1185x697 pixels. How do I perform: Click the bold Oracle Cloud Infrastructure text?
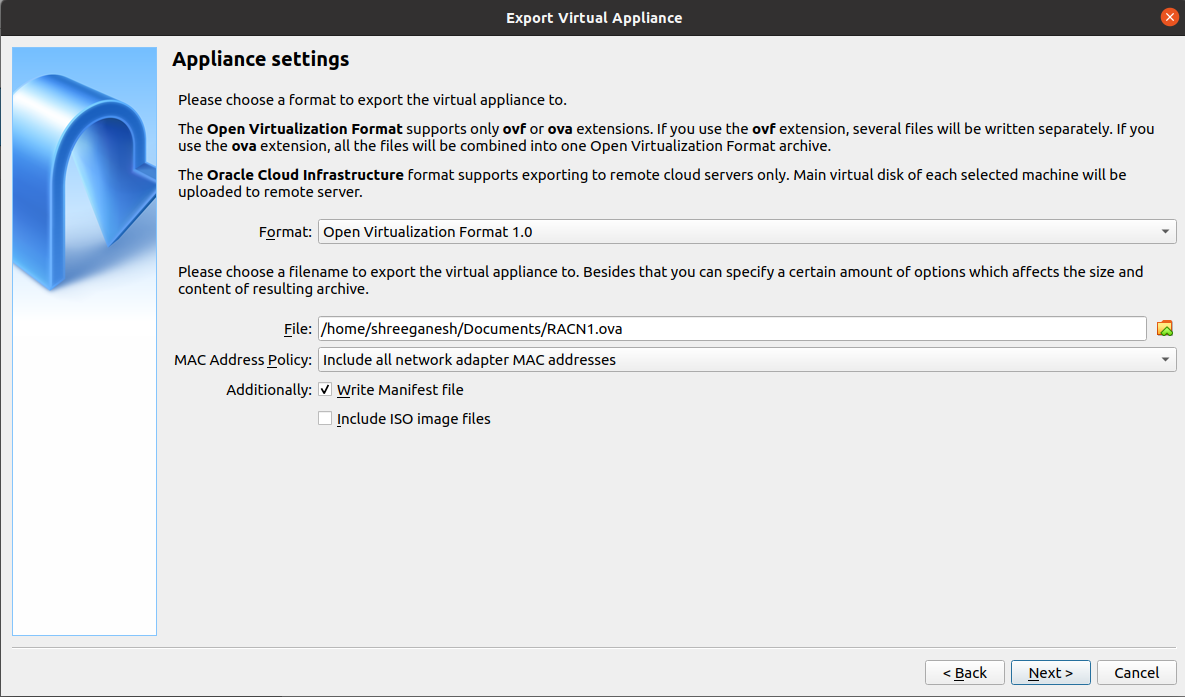(305, 175)
